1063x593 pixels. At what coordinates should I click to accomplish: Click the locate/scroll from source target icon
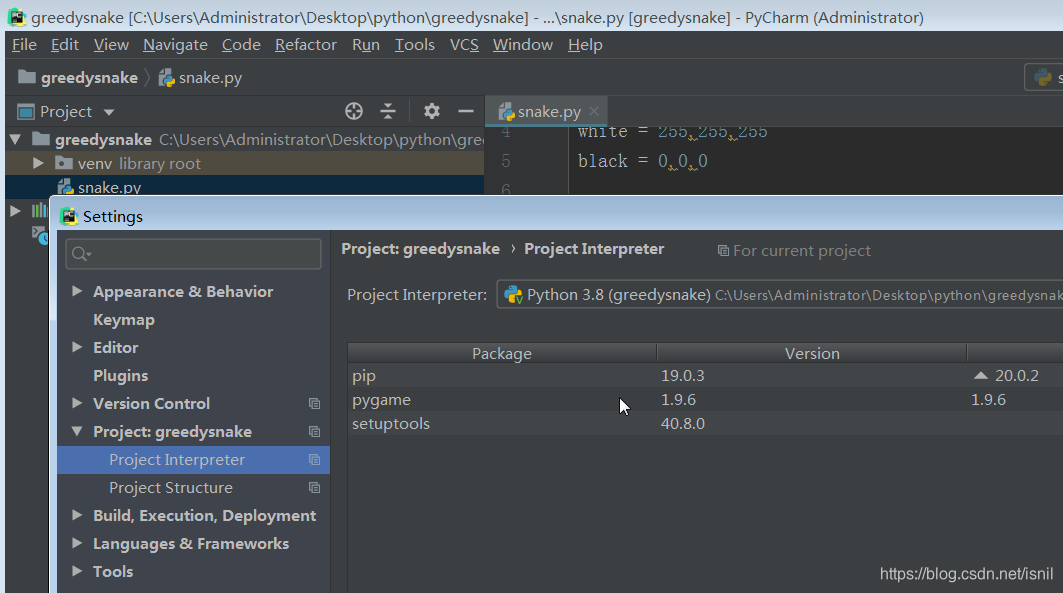[353, 111]
